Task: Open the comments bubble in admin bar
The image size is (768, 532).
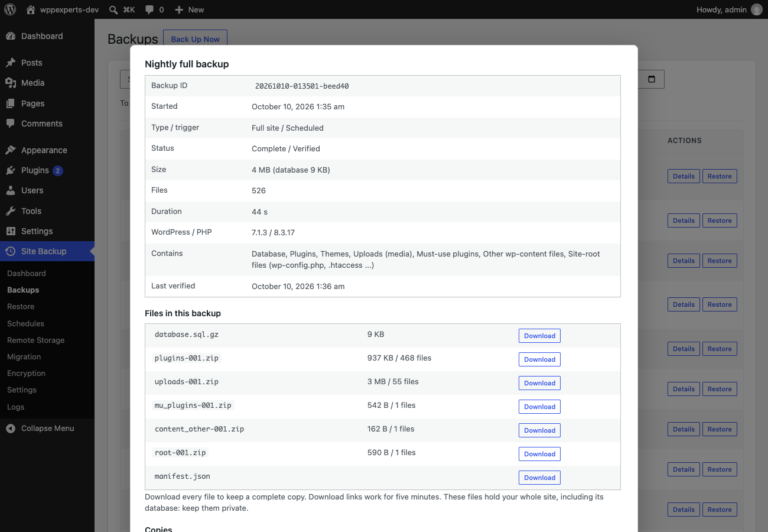Action: pyautogui.click(x=149, y=9)
